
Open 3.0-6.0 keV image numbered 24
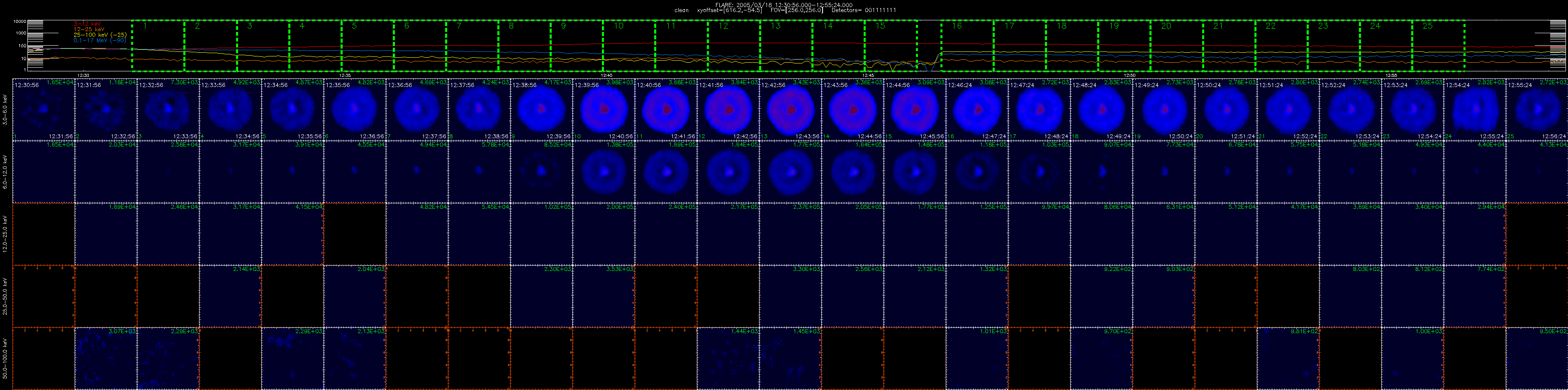(x=1474, y=110)
